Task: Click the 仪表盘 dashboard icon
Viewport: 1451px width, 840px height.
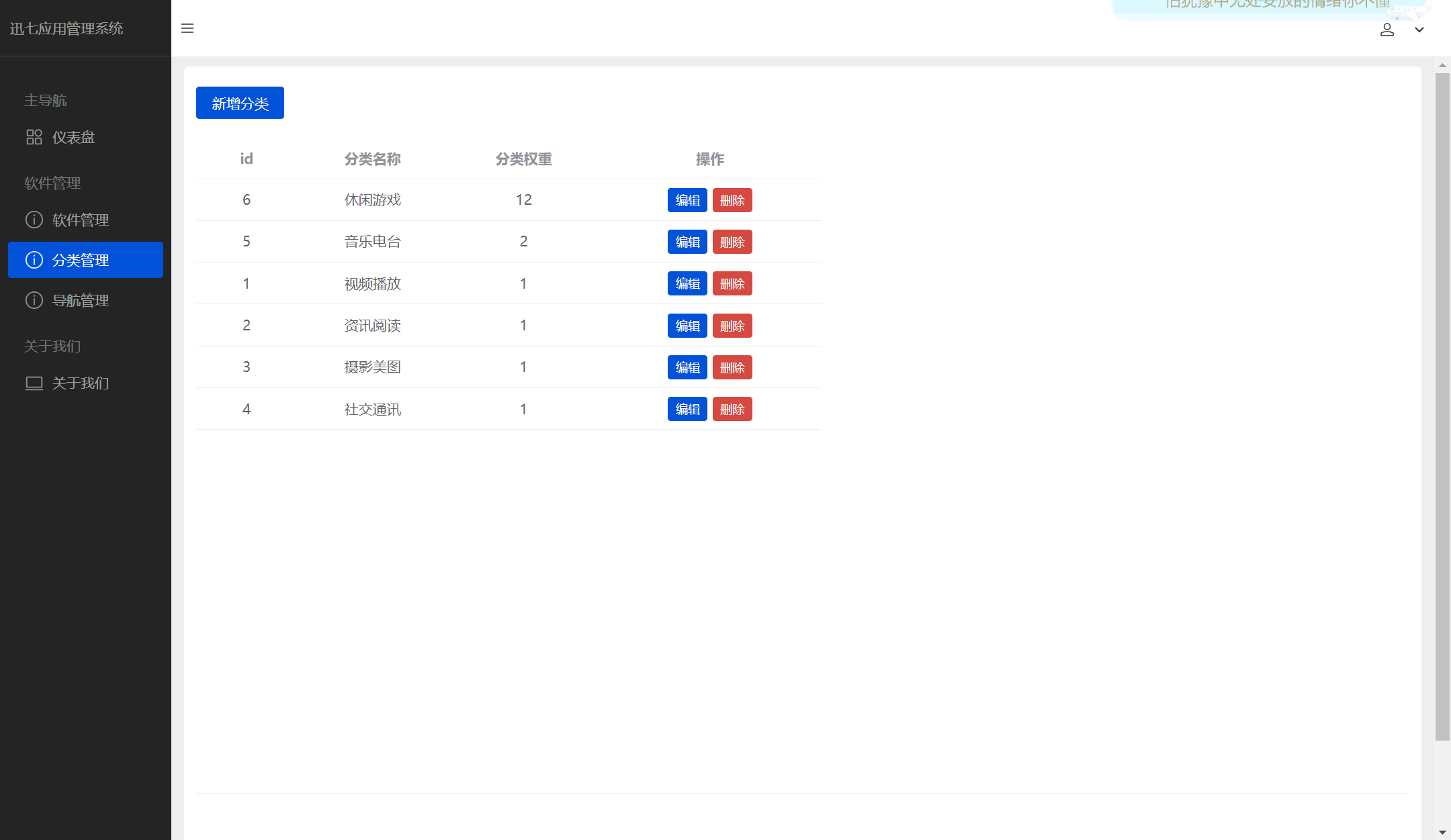Action: tap(33, 138)
